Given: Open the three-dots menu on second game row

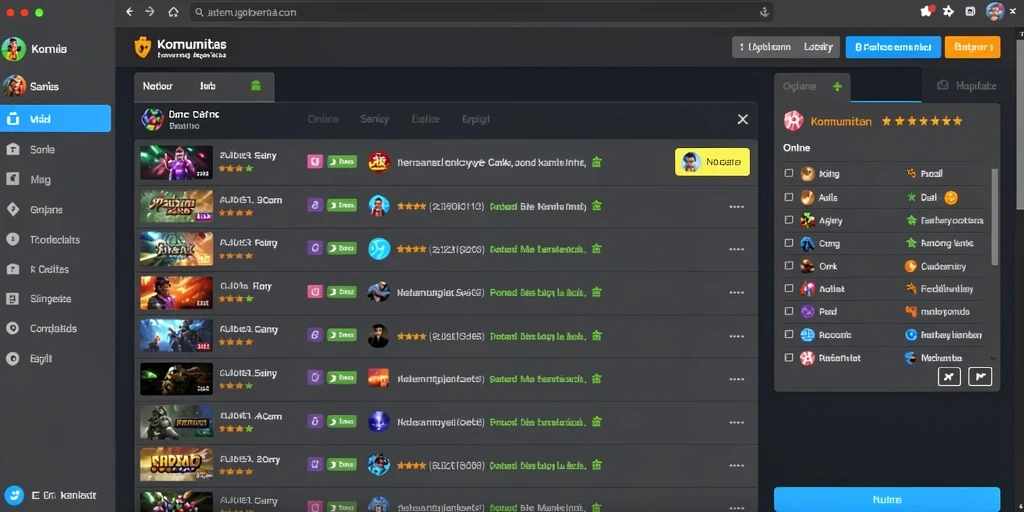Looking at the screenshot, I should (737, 206).
